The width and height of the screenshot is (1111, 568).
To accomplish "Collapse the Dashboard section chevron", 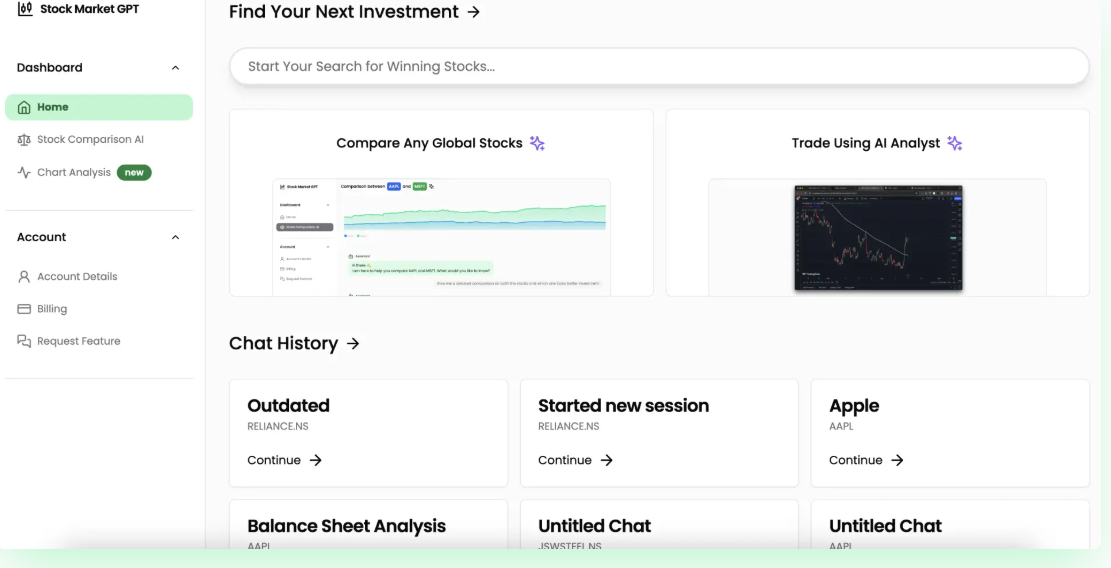I will [x=176, y=68].
